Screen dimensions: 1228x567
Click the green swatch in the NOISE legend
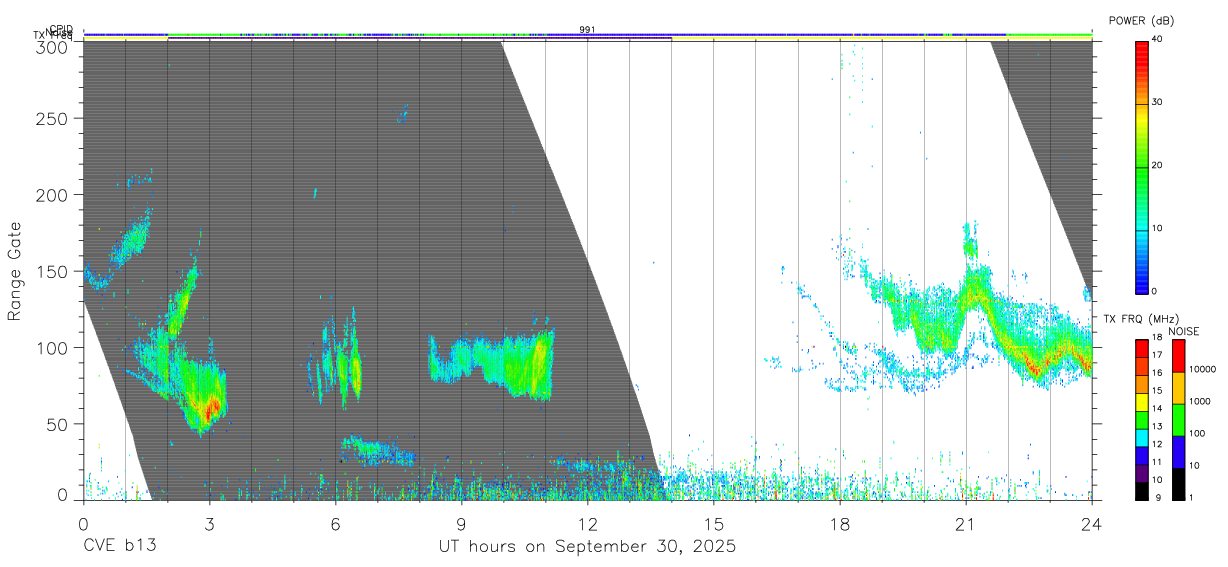[1178, 420]
